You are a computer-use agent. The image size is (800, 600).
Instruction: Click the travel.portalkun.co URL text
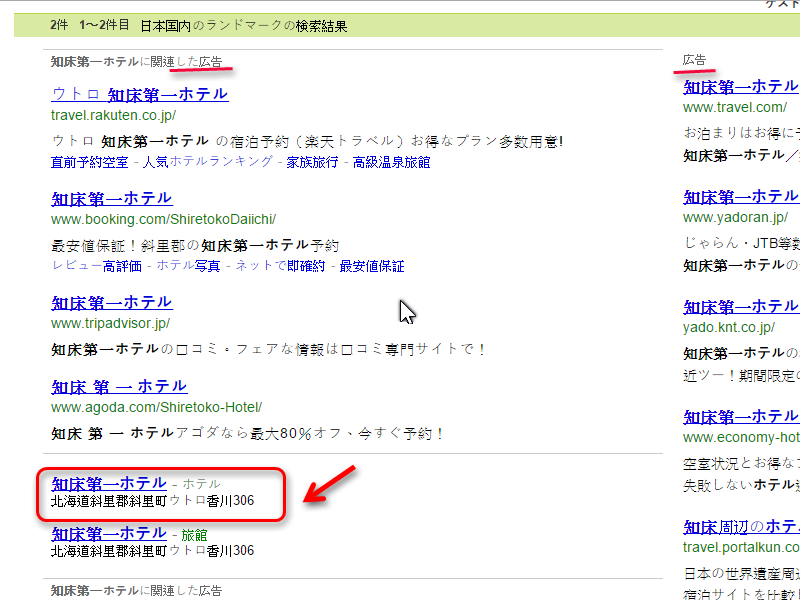pyautogui.click(x=741, y=547)
